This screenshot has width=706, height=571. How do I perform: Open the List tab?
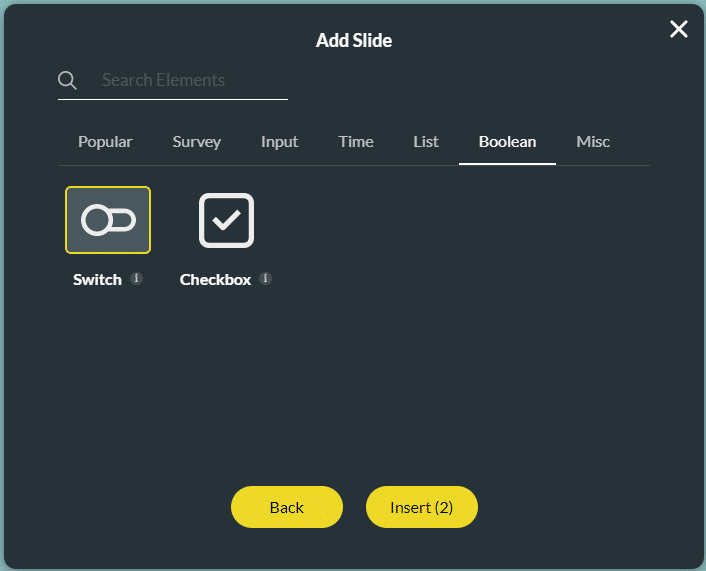[x=426, y=142]
